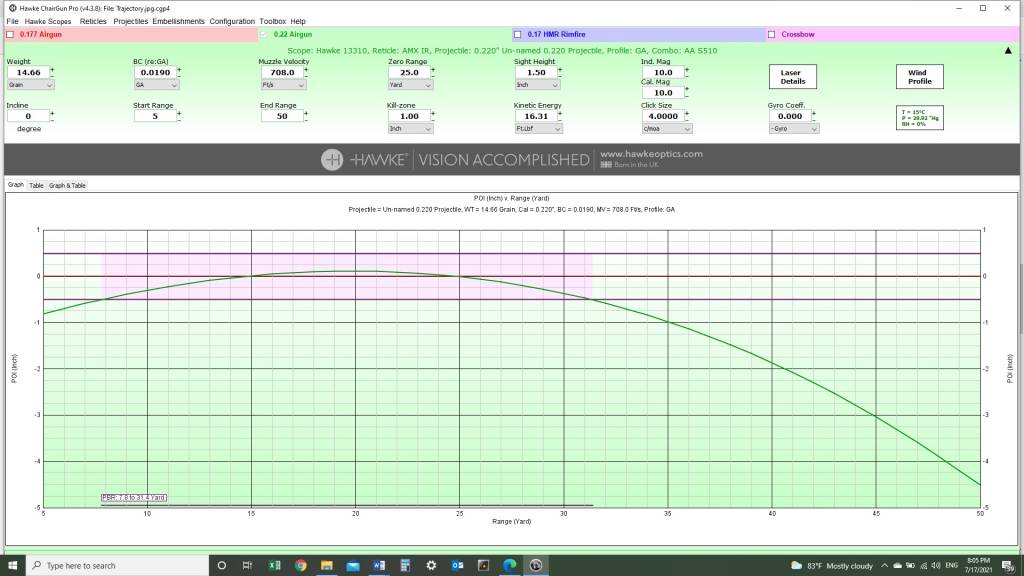
Task: Collapse the parameters panel with black triangle
Action: tap(1008, 50)
